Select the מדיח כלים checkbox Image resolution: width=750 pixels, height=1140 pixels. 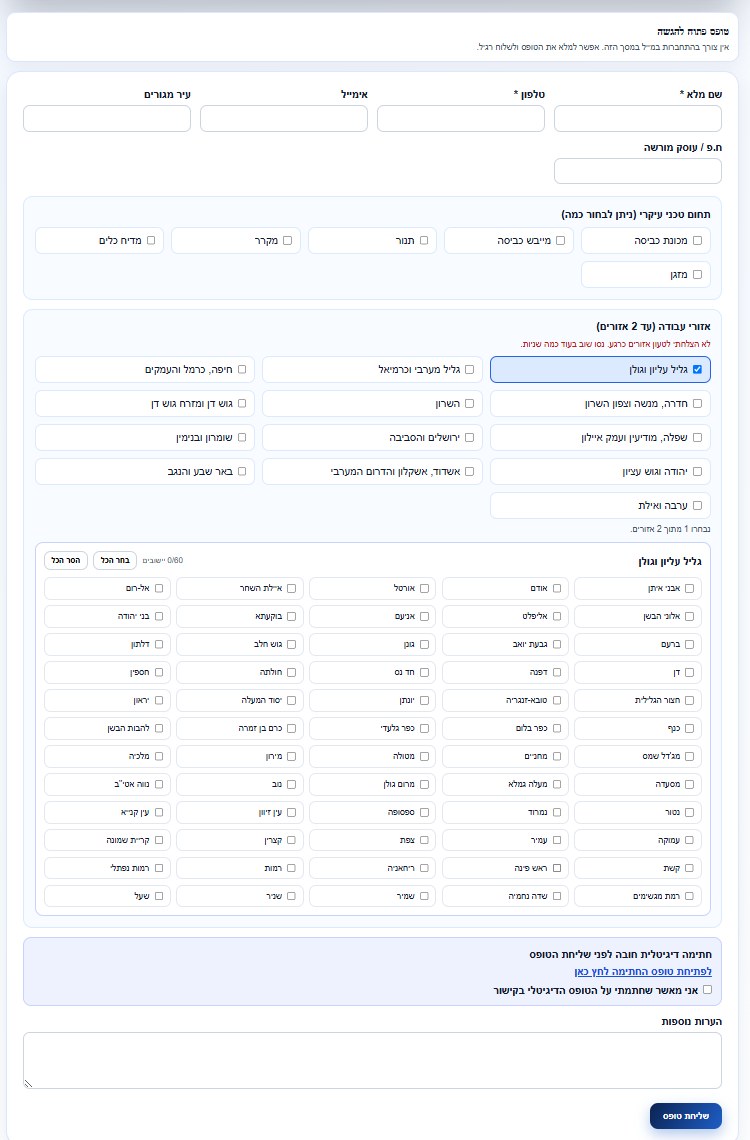pyautogui.click(x=151, y=241)
